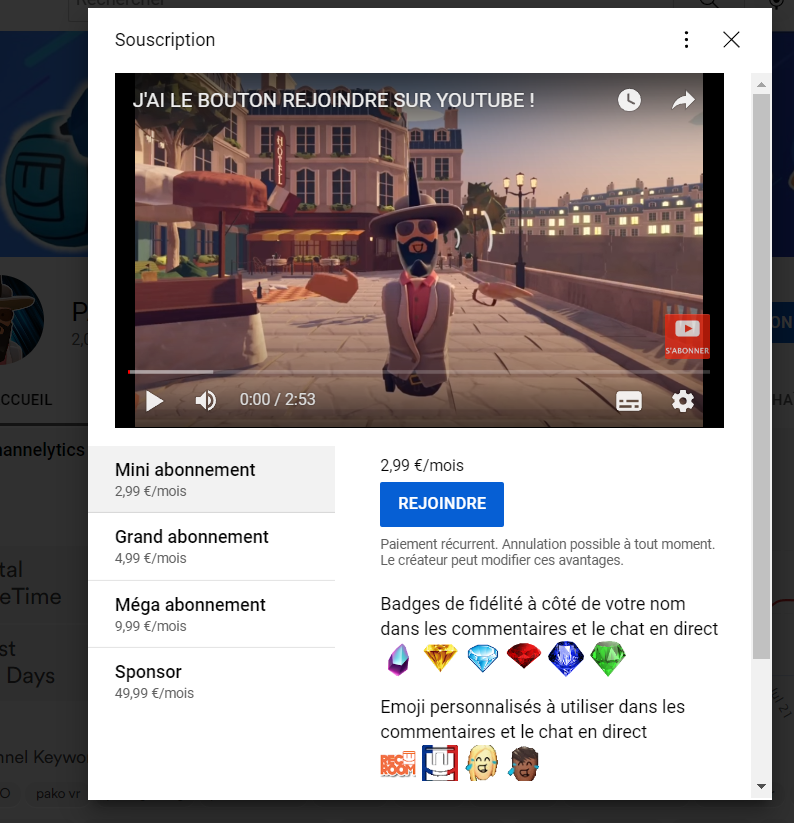Screen dimensions: 794x823
Task: Click the video title text link
Action: [334, 100]
